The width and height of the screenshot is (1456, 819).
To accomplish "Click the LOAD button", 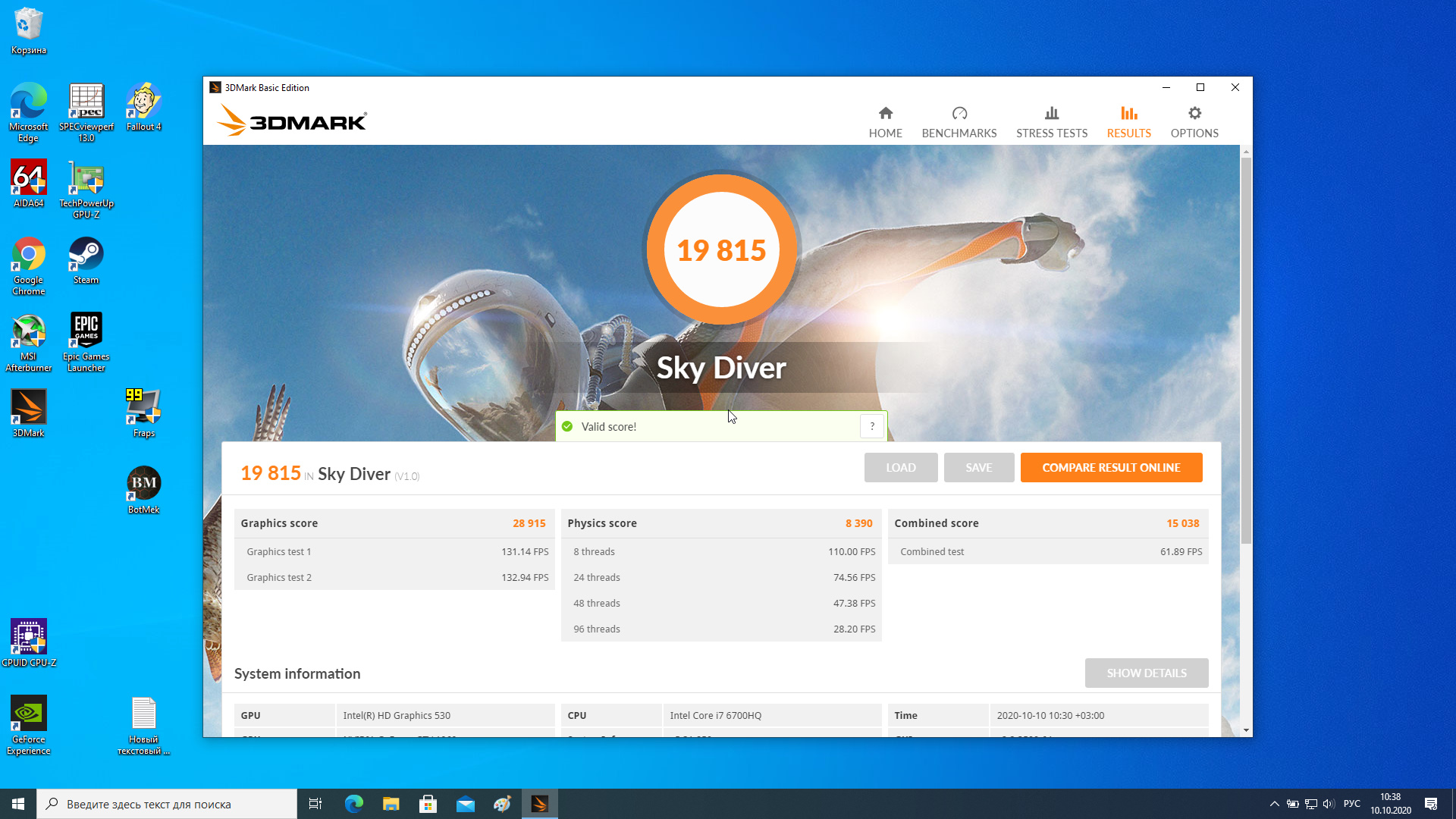I will (901, 467).
